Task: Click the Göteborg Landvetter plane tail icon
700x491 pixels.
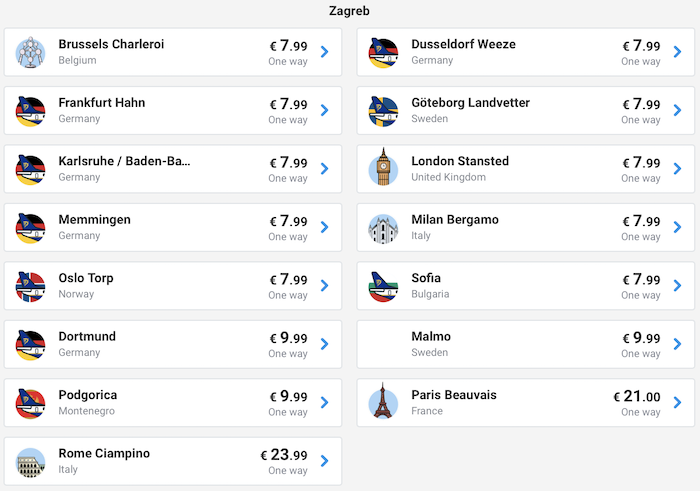Action: [x=384, y=110]
